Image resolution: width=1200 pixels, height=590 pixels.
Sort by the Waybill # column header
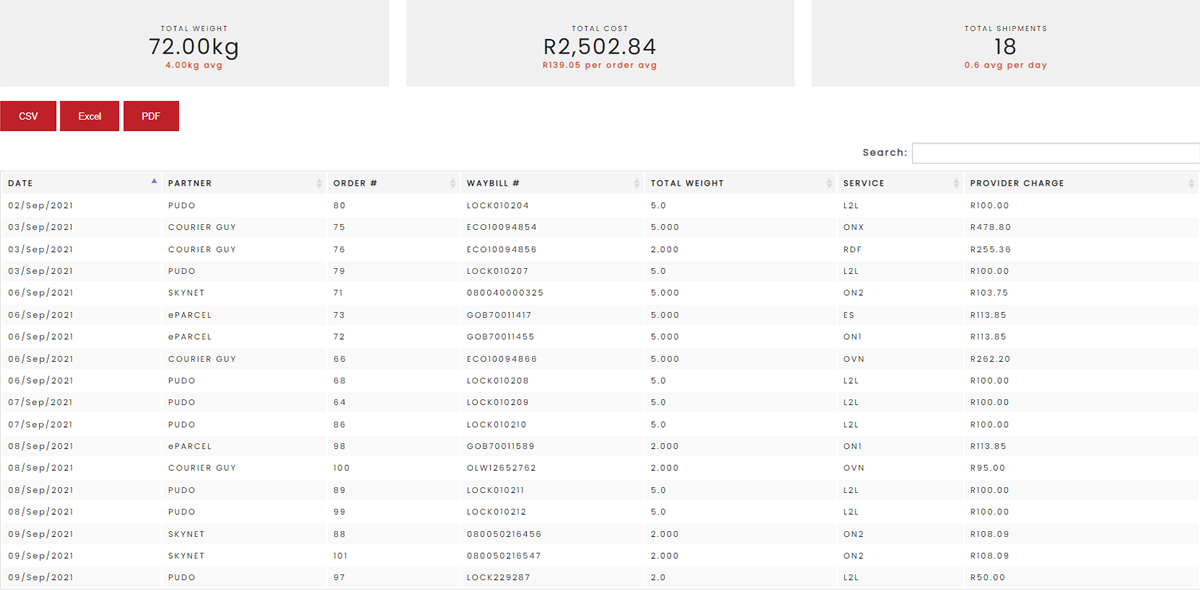552,183
